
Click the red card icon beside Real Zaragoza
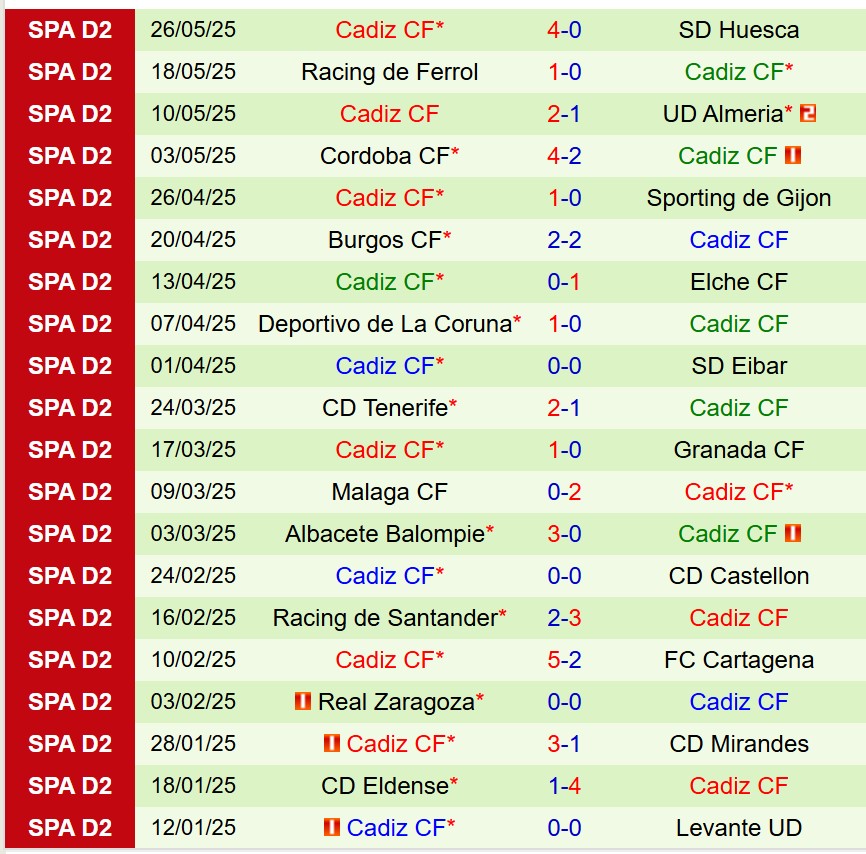303,702
